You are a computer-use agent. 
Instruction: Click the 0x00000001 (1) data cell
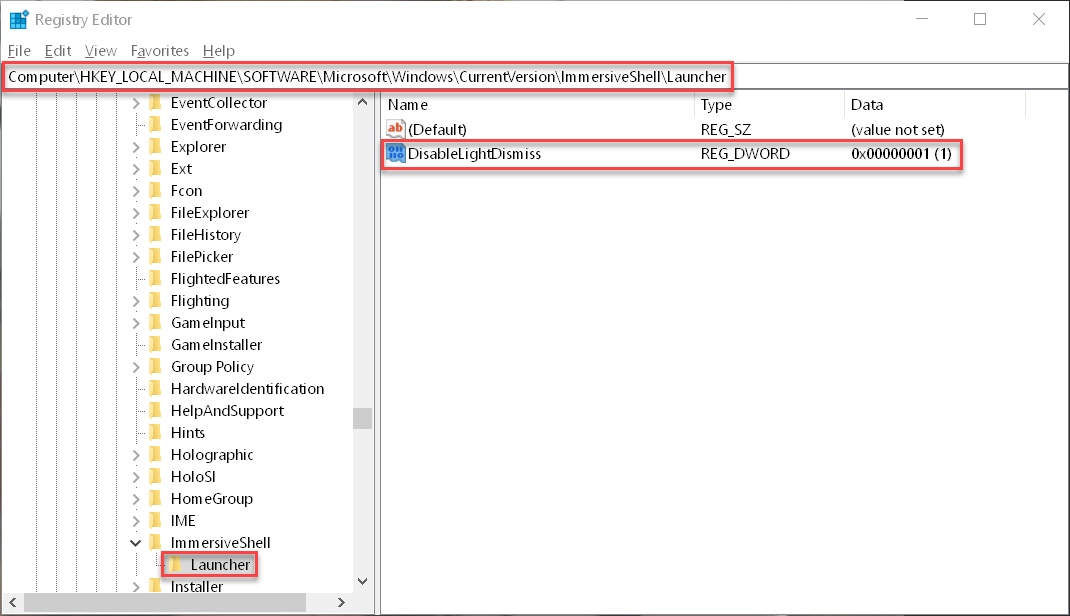901,154
